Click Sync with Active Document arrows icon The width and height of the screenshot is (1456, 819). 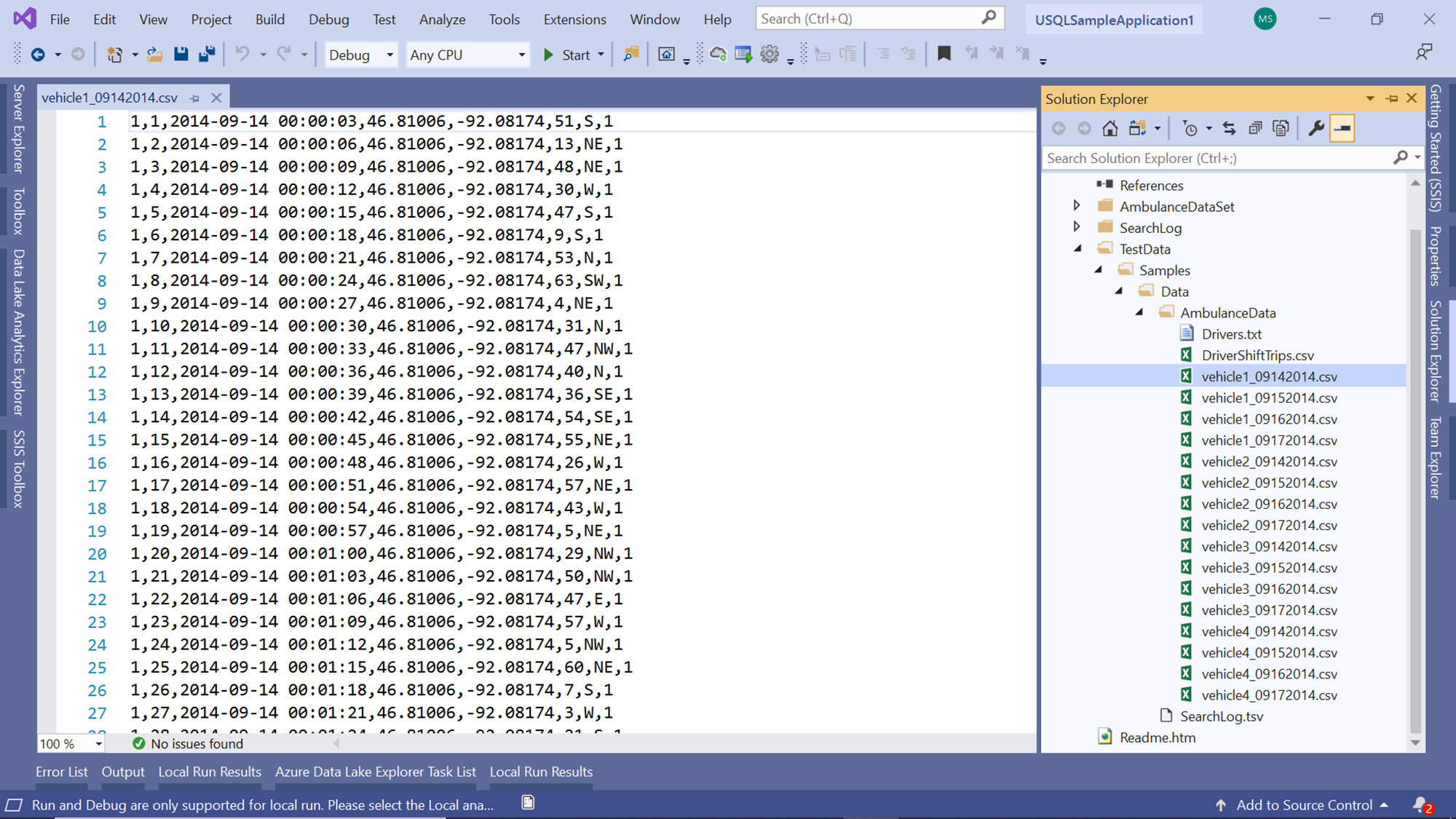tap(1229, 129)
